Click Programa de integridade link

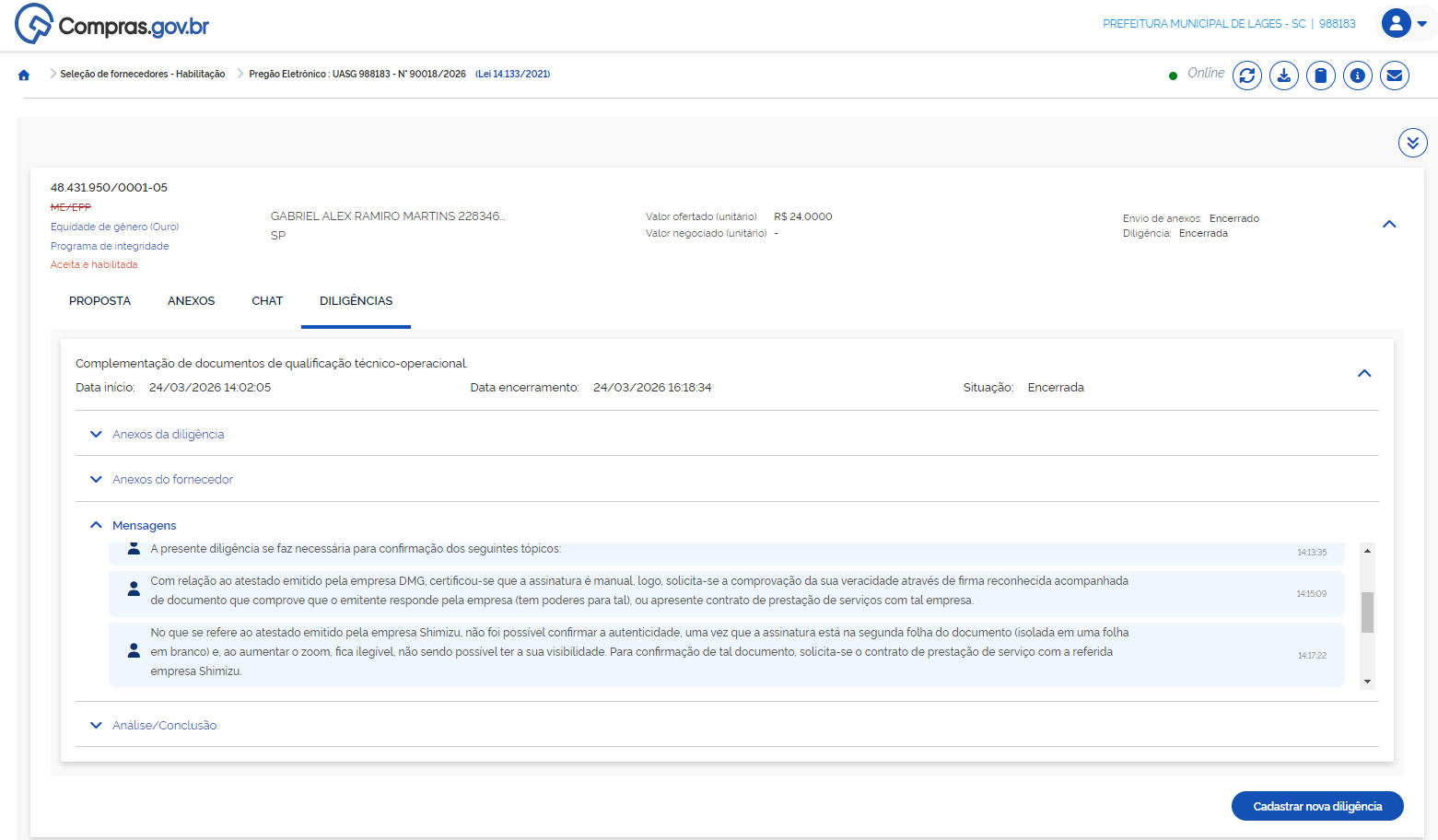(x=110, y=246)
